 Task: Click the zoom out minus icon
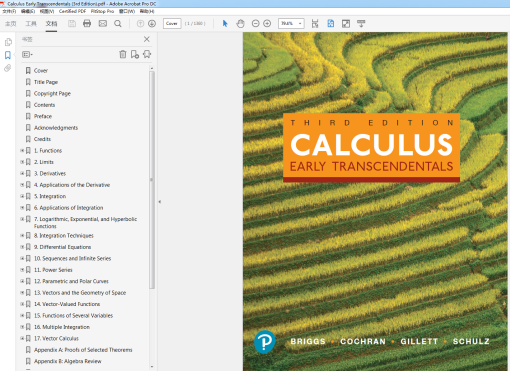click(256, 24)
